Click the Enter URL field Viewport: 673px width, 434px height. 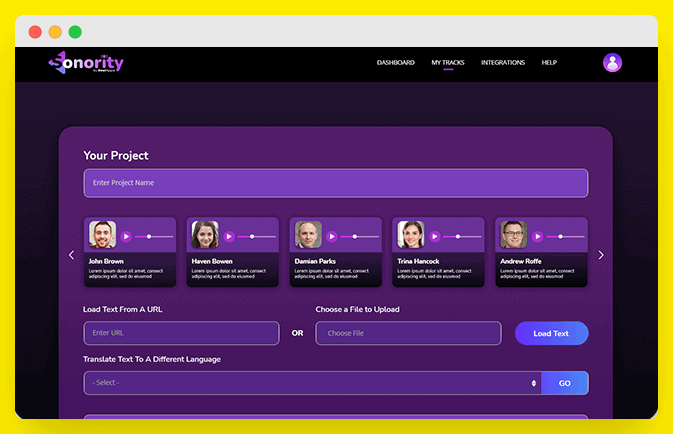coord(182,333)
